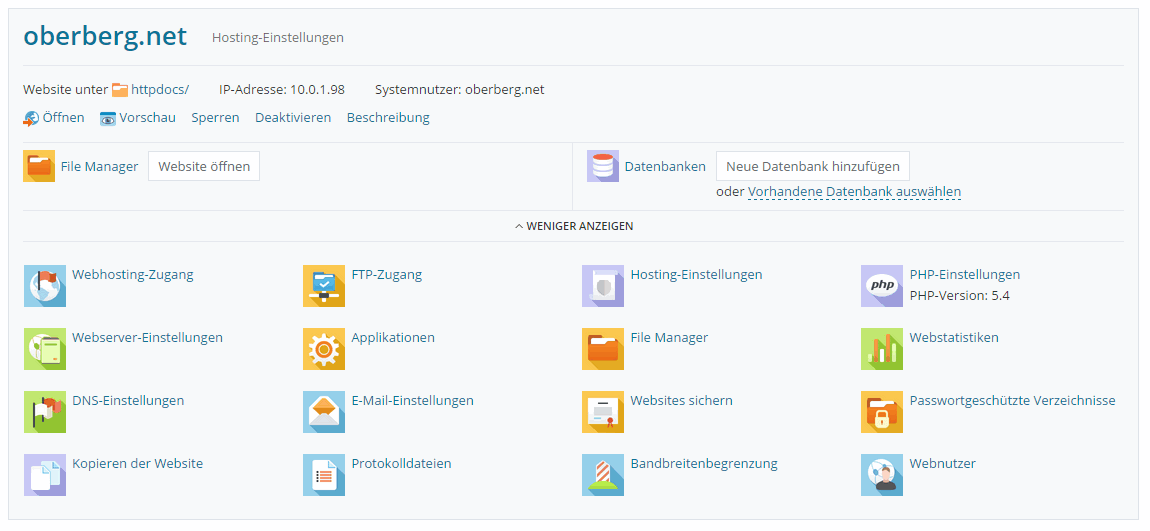The height and width of the screenshot is (531, 1150).
Task: Click Deaktivieren to disable the domain
Action: tap(292, 117)
